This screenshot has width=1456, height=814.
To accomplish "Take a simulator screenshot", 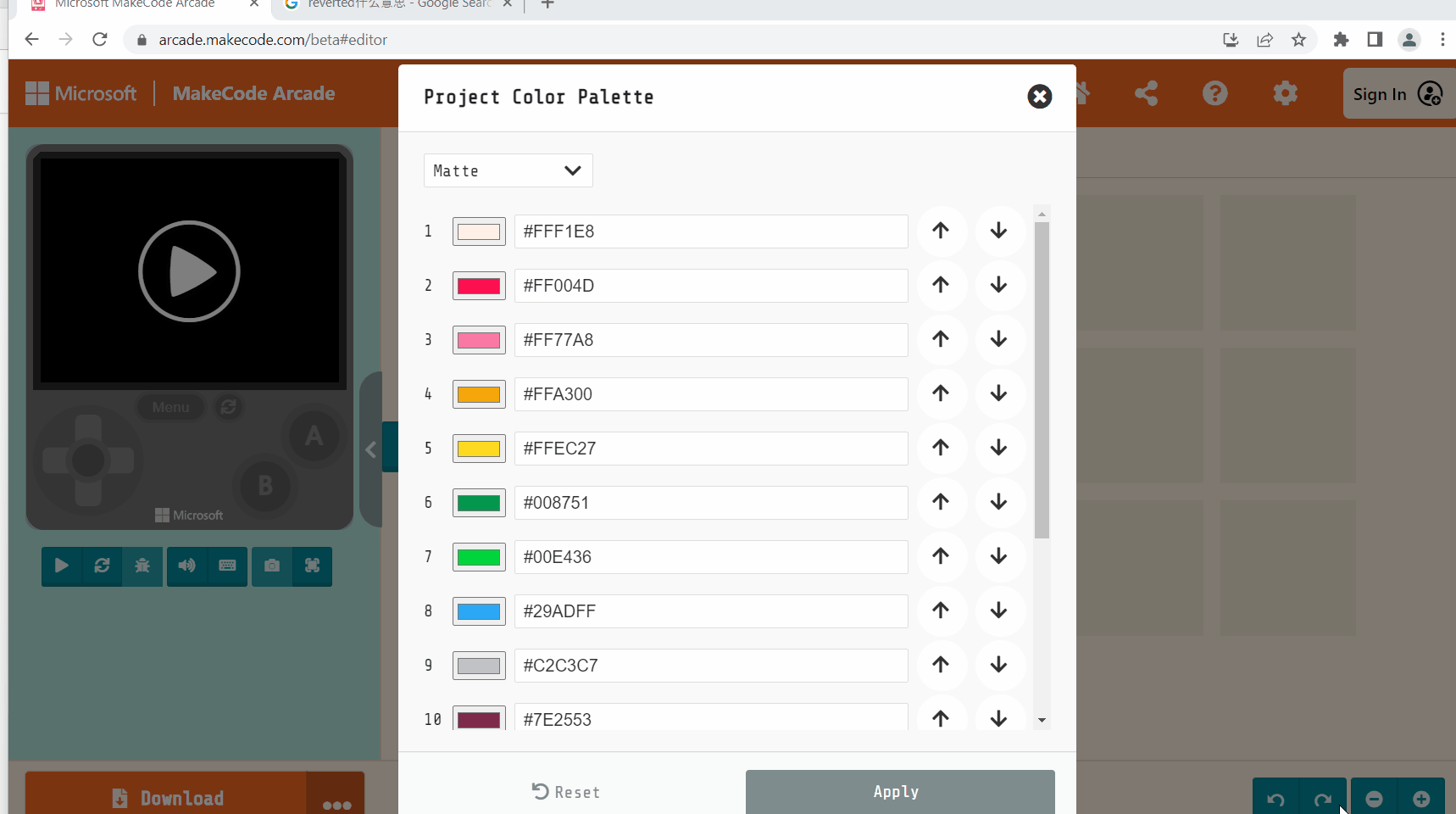I will click(271, 566).
